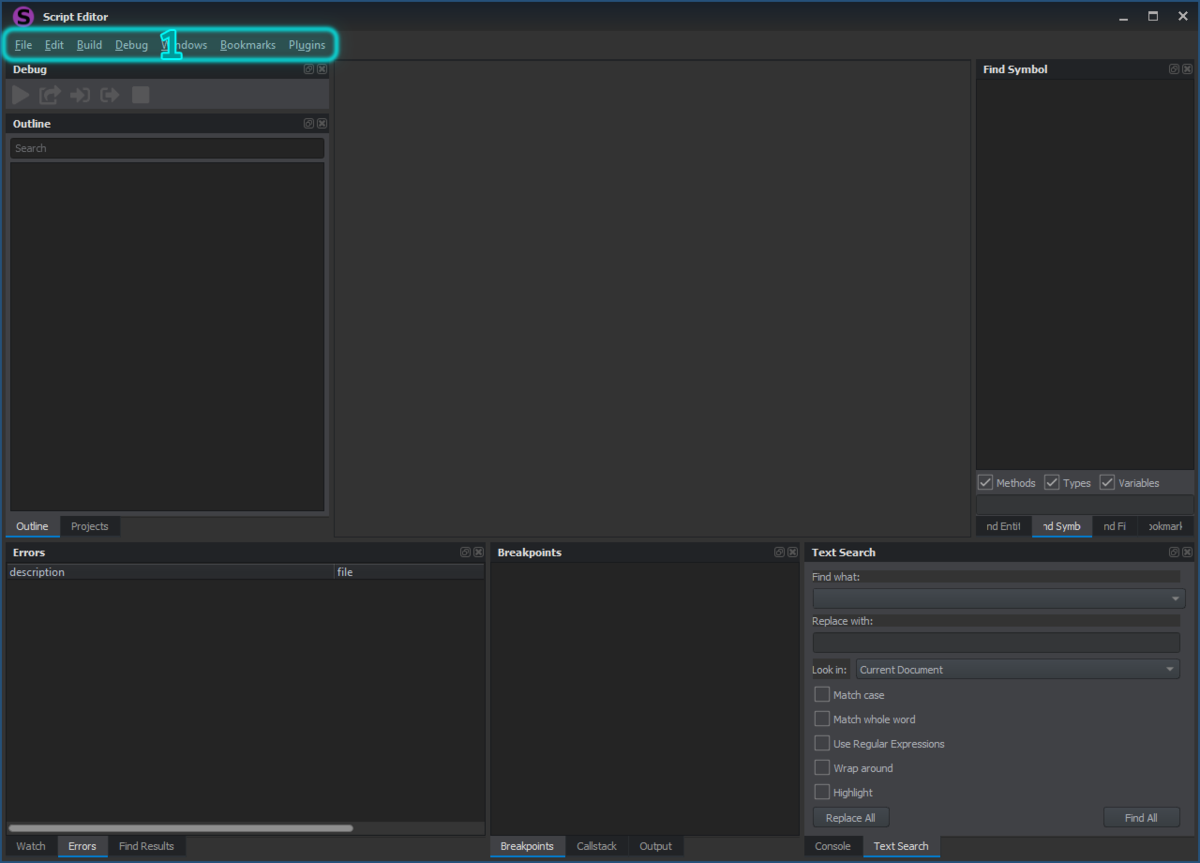Select the Step Into debug icon
The image size is (1200, 863).
(79, 94)
